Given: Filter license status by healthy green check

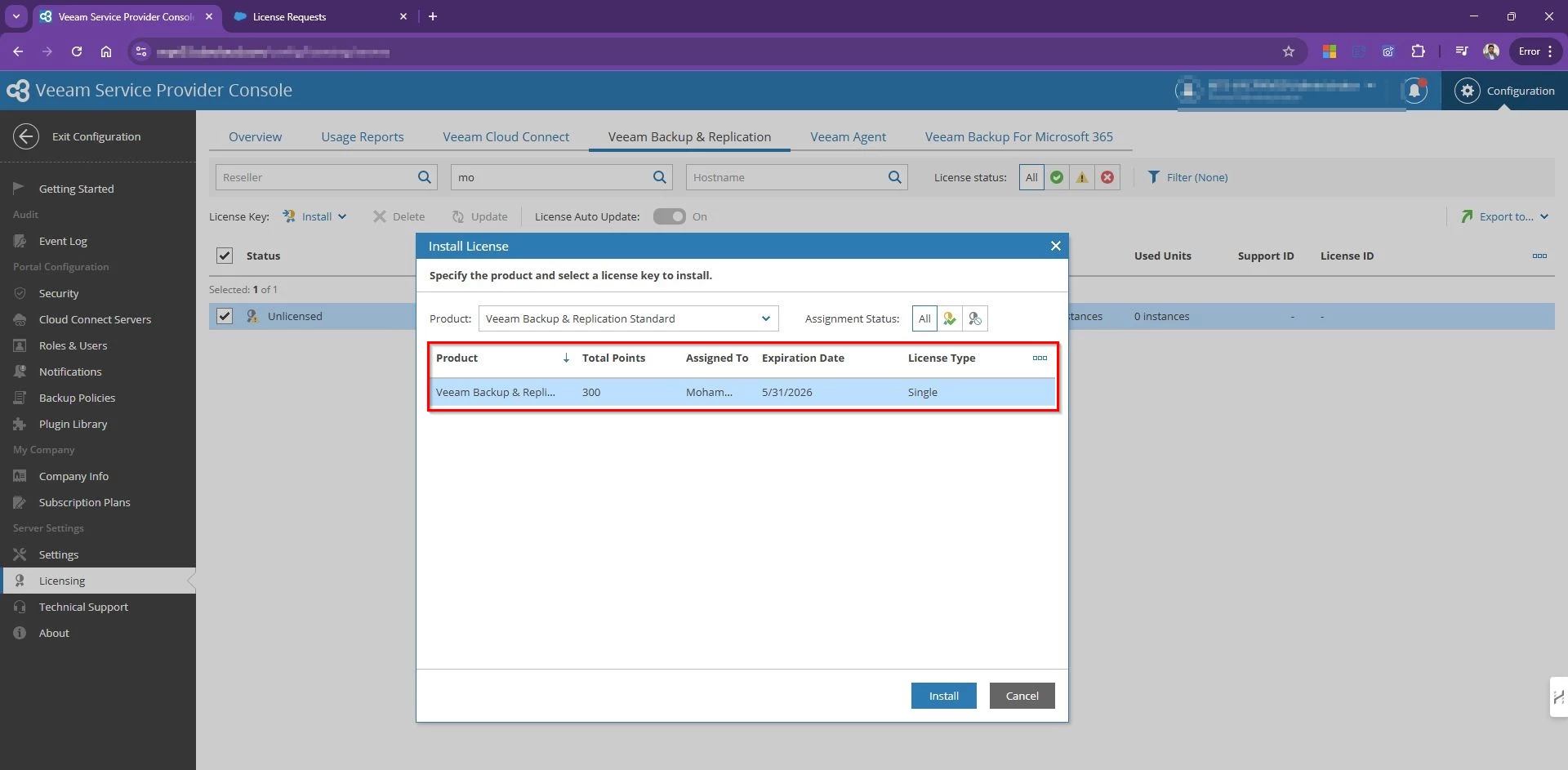Looking at the screenshot, I should [x=1057, y=177].
